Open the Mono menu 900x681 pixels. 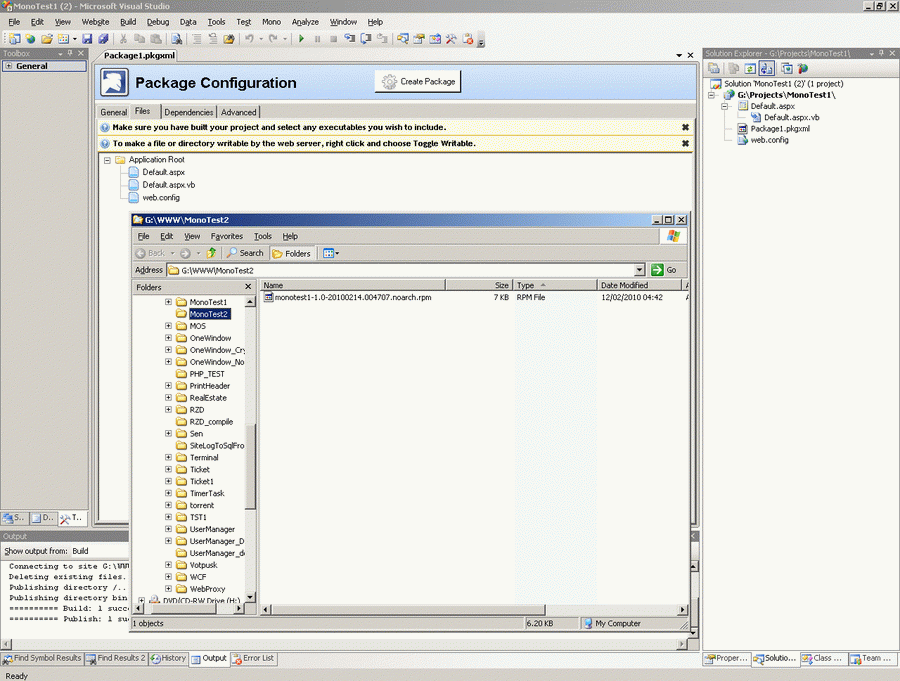(x=271, y=22)
